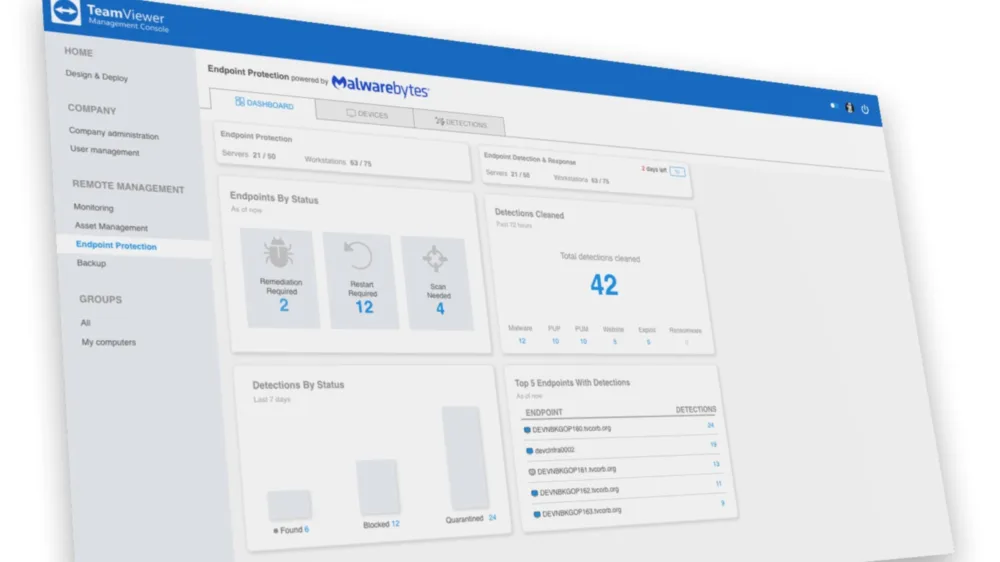Image resolution: width=1000 pixels, height=562 pixels.
Task: Click the PUM count 10
Action: pos(583,342)
